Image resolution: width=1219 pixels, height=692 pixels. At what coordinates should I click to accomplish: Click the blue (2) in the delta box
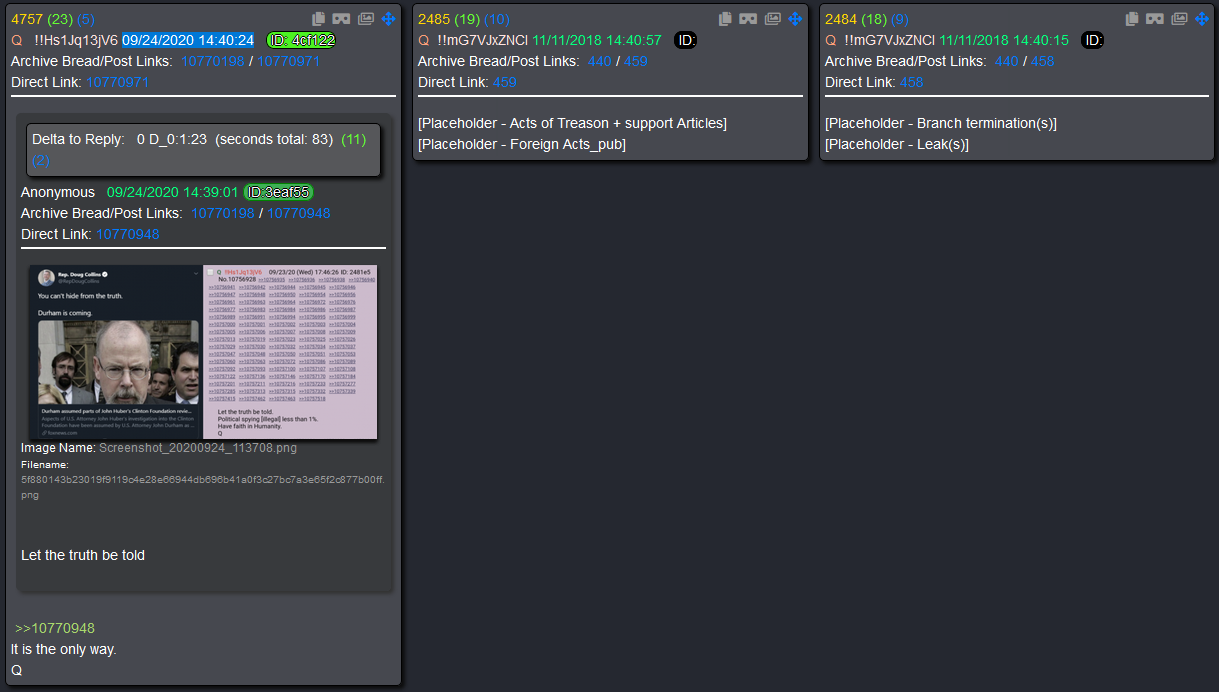pos(41,160)
